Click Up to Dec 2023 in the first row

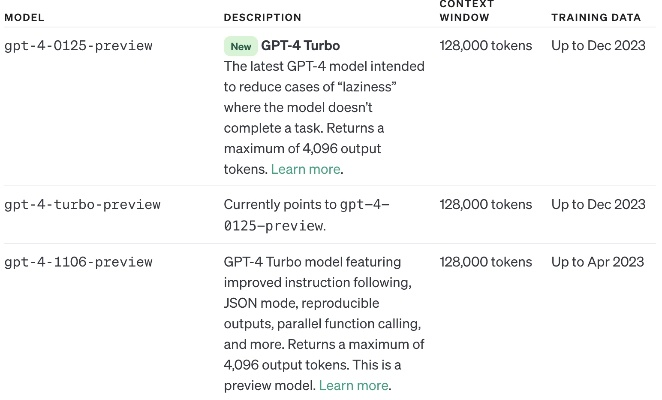click(598, 46)
